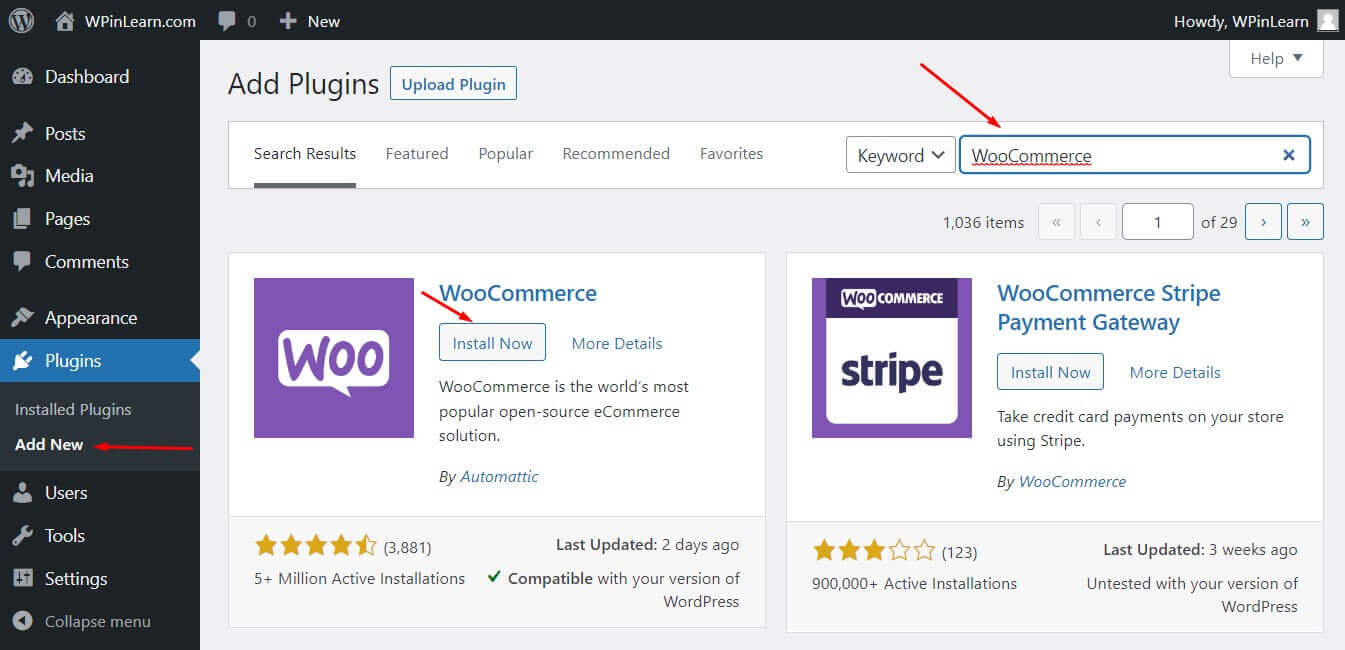
Task: Click the Users person icon
Action: (x=22, y=493)
